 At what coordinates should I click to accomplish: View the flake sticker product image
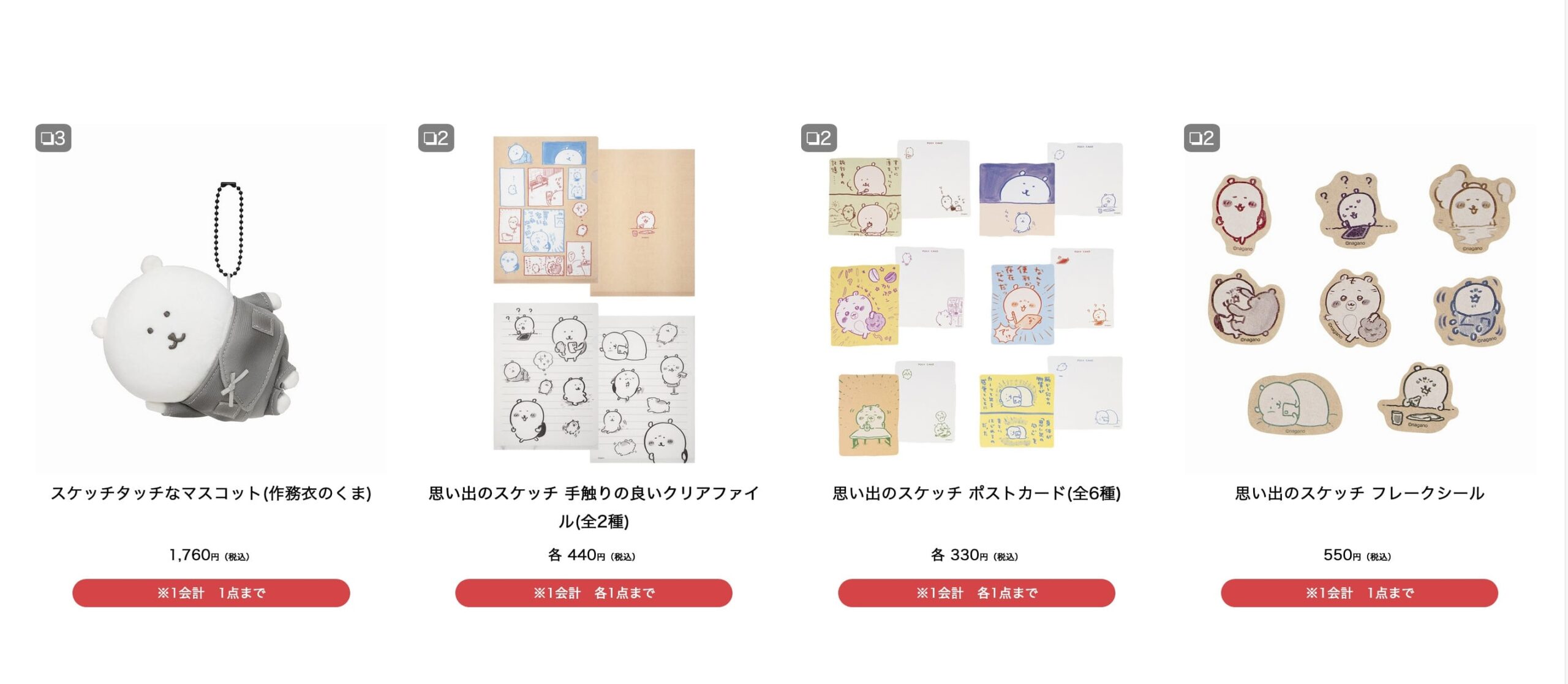point(1359,299)
